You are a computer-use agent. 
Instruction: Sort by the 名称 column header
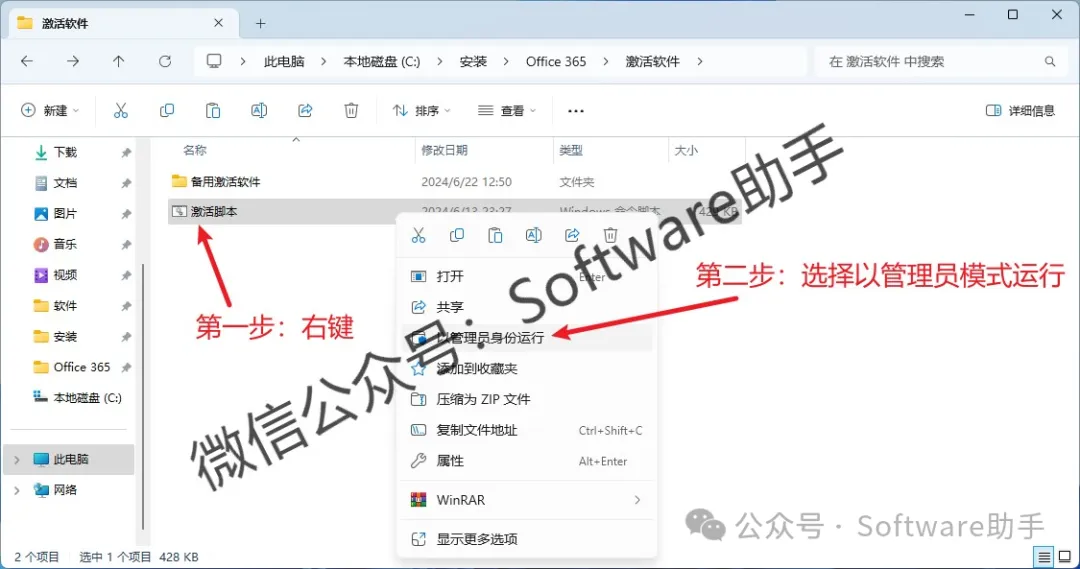[195, 150]
